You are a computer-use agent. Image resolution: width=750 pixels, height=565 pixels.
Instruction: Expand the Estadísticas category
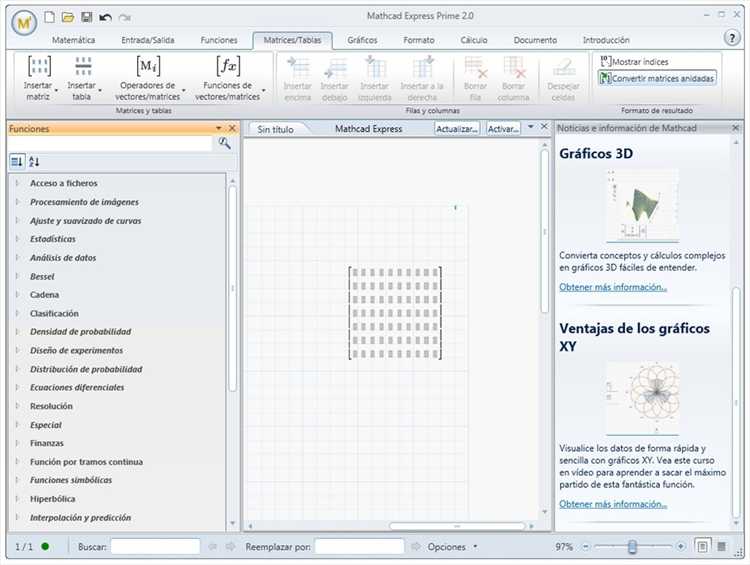click(18, 238)
